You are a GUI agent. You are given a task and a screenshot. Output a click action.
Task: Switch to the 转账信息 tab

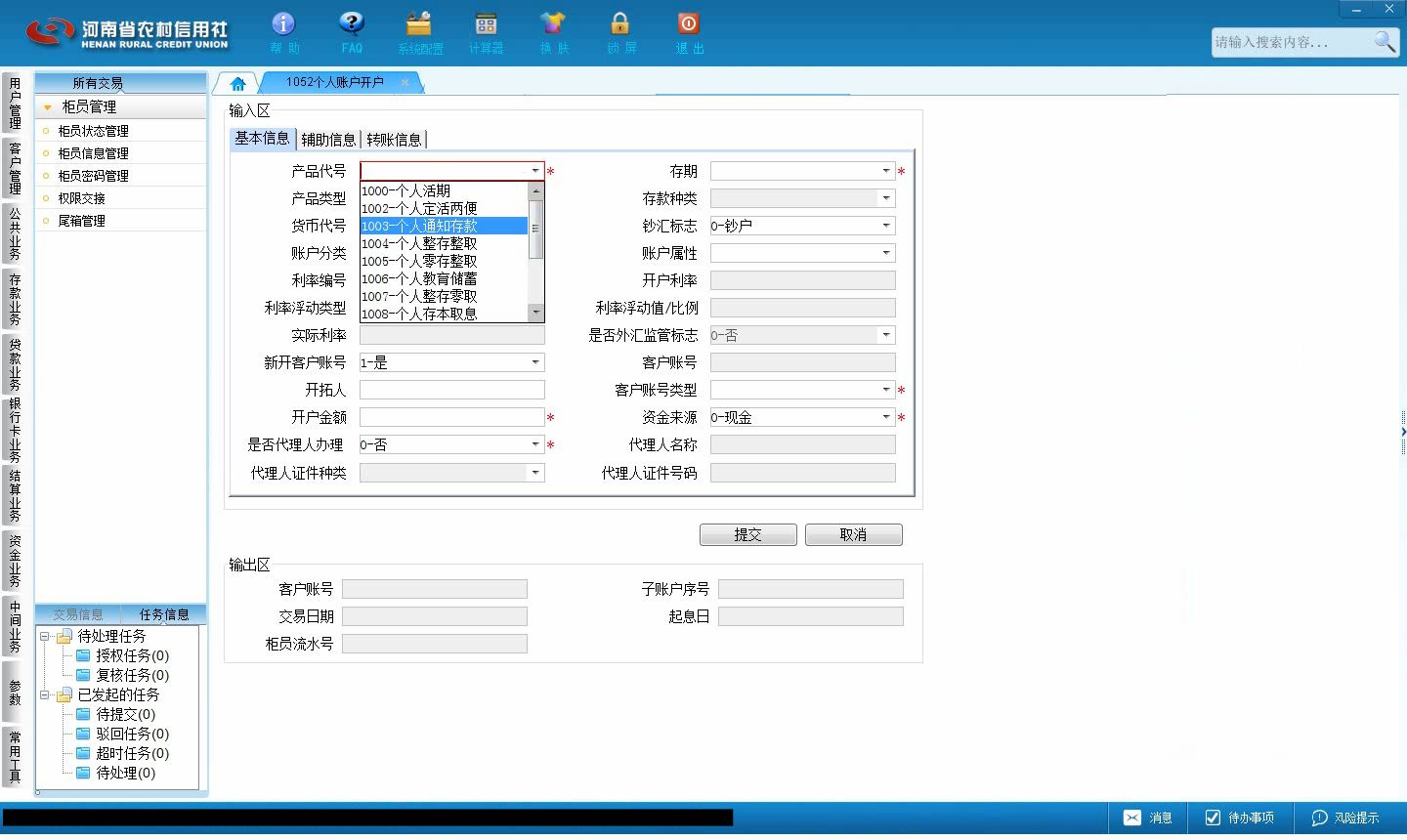(394, 140)
